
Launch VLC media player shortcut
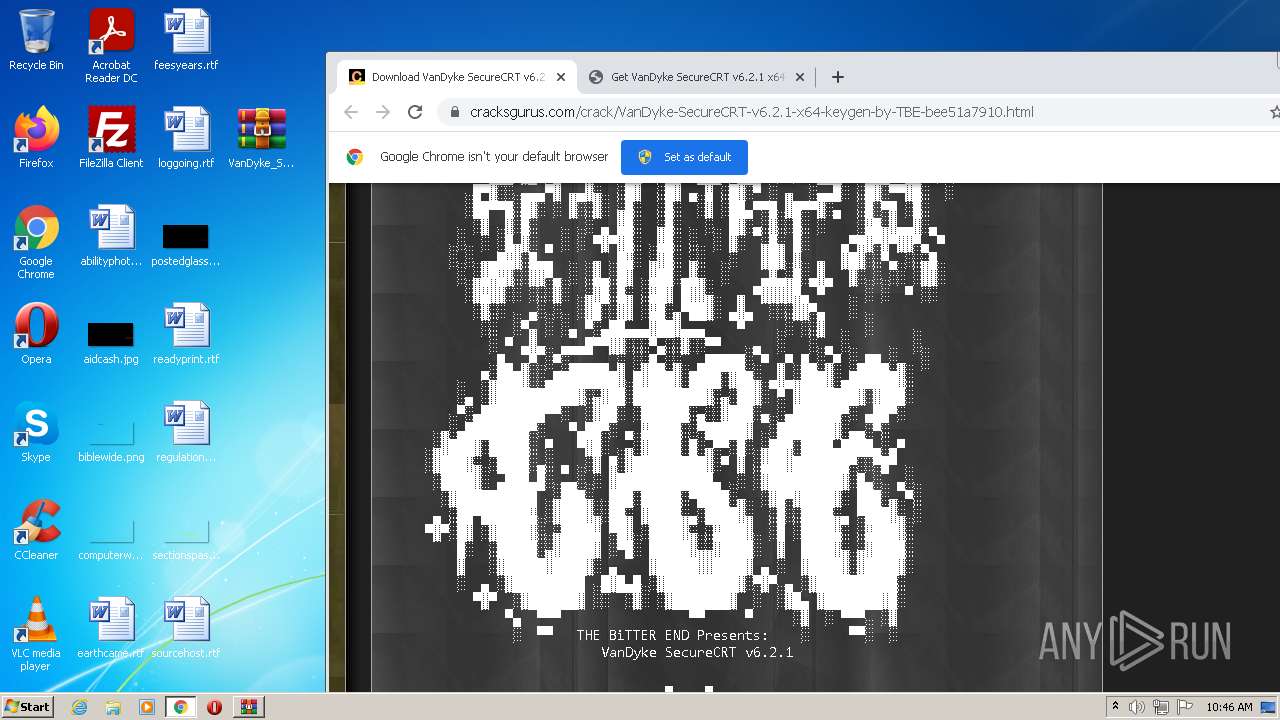coord(36,634)
